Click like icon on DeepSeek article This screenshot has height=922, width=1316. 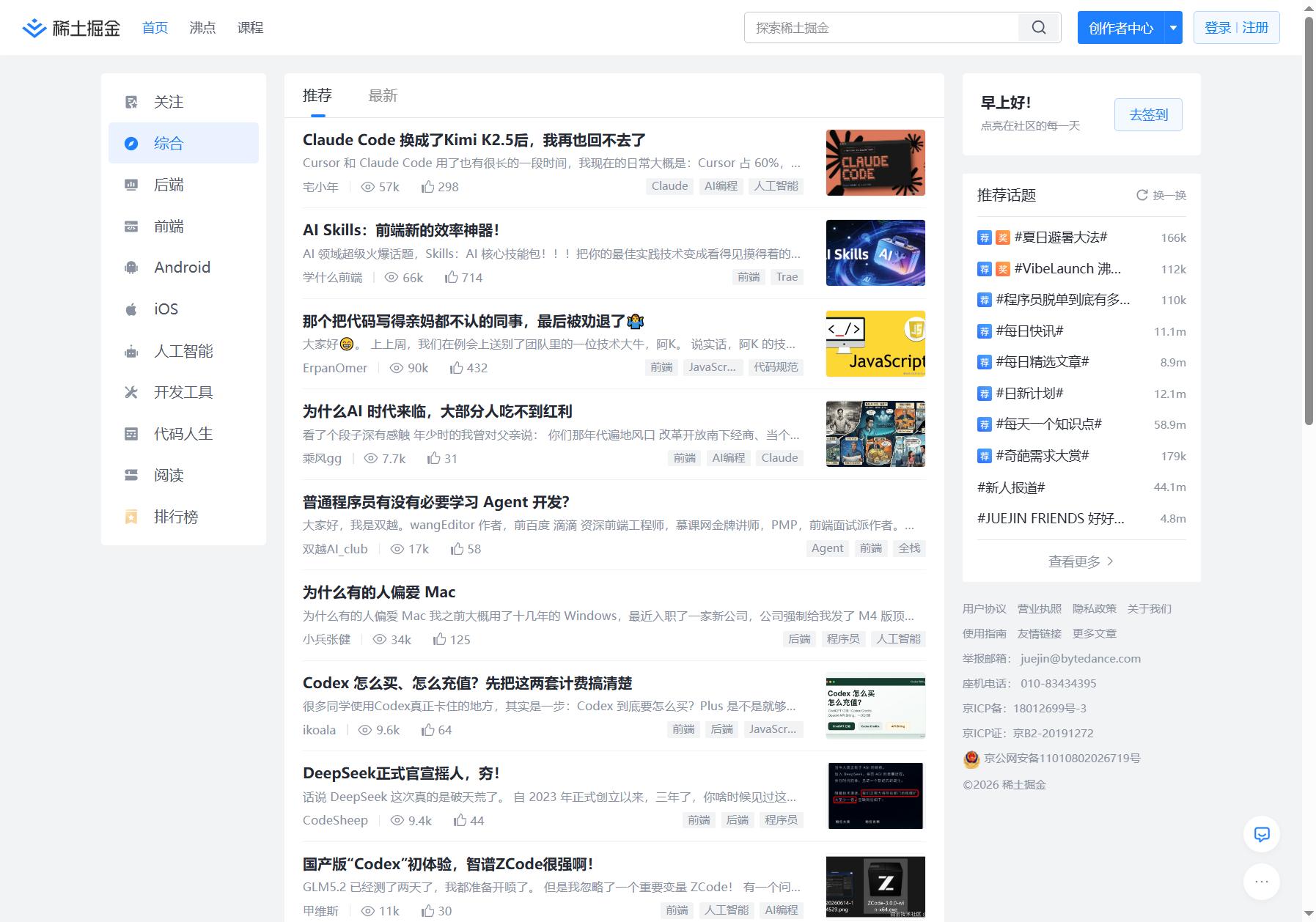[x=460, y=820]
